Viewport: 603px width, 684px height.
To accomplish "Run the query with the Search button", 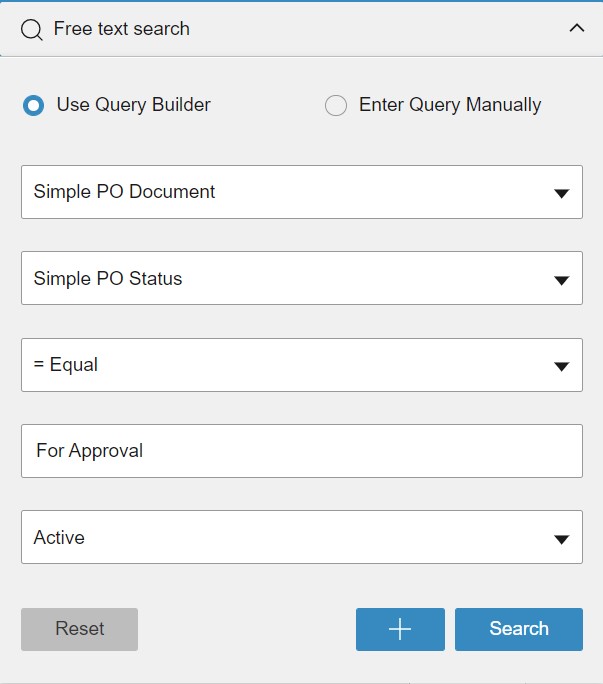I will point(518,629).
